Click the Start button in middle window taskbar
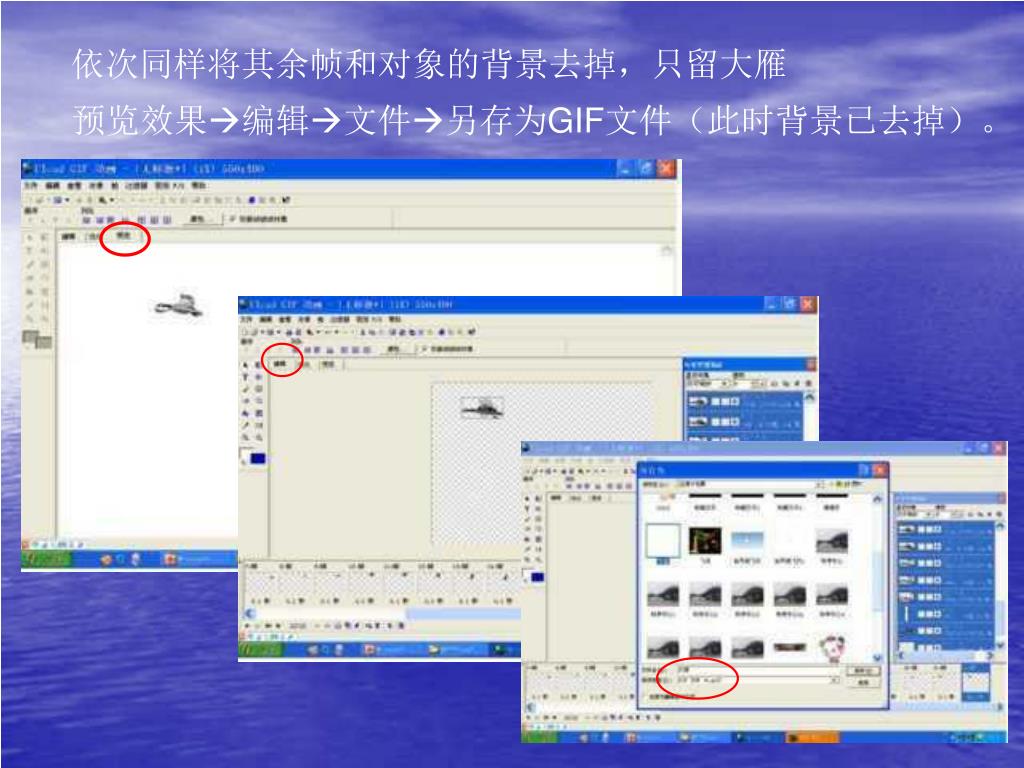The image size is (1024, 768). tap(261, 650)
